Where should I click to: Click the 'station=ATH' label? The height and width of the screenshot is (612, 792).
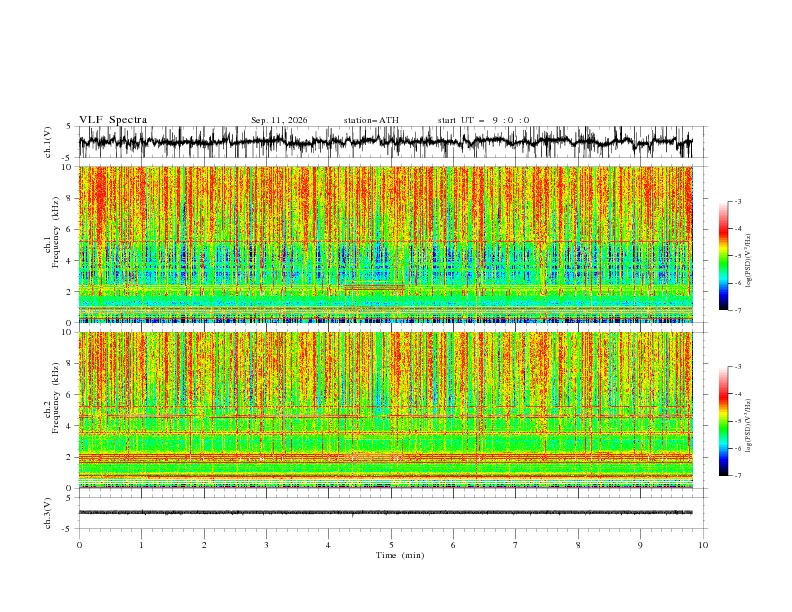pos(371,120)
